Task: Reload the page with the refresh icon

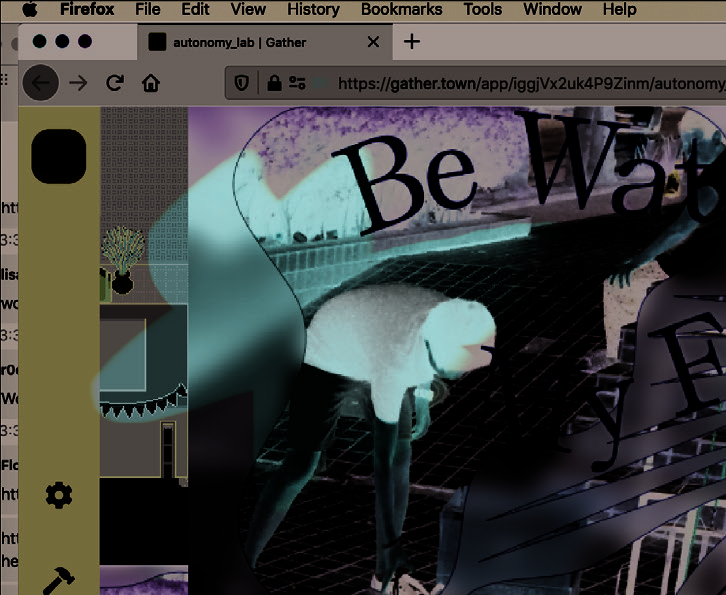Action: point(115,83)
